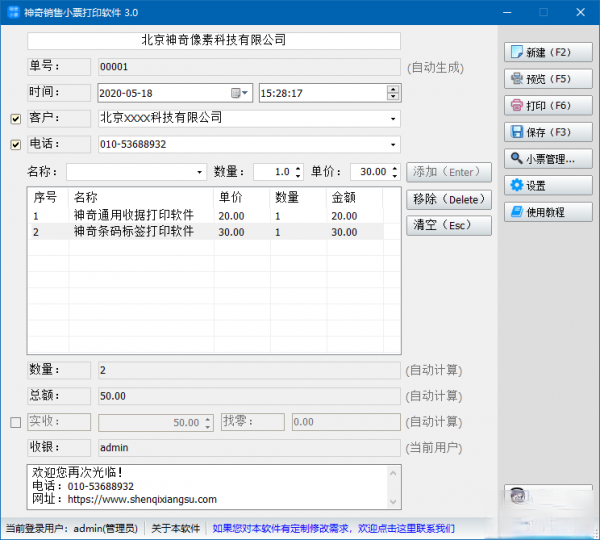
Task: Click the 清空 (Esc) clear button
Action: coord(449,225)
